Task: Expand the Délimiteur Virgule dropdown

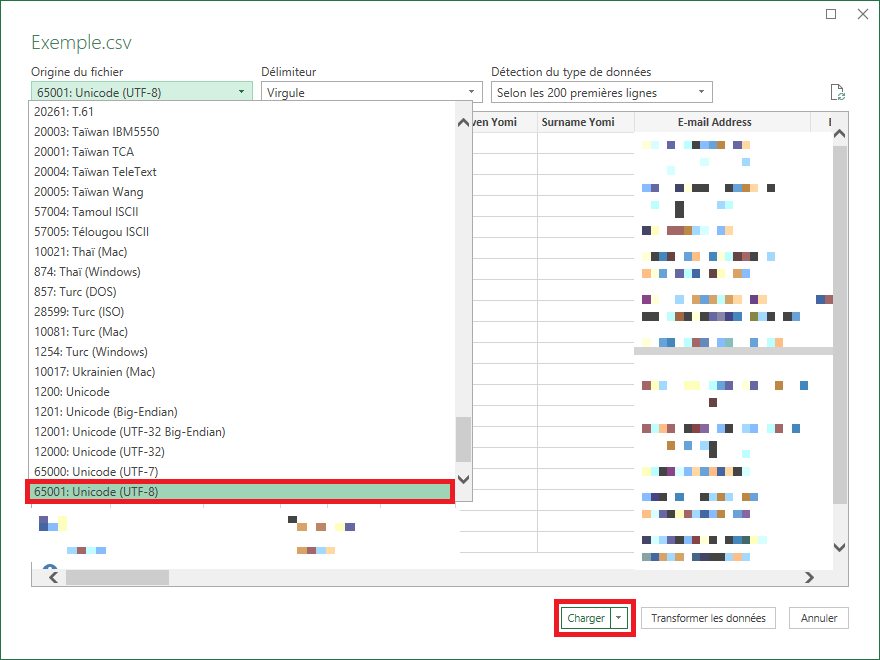Action: pyautogui.click(x=372, y=93)
